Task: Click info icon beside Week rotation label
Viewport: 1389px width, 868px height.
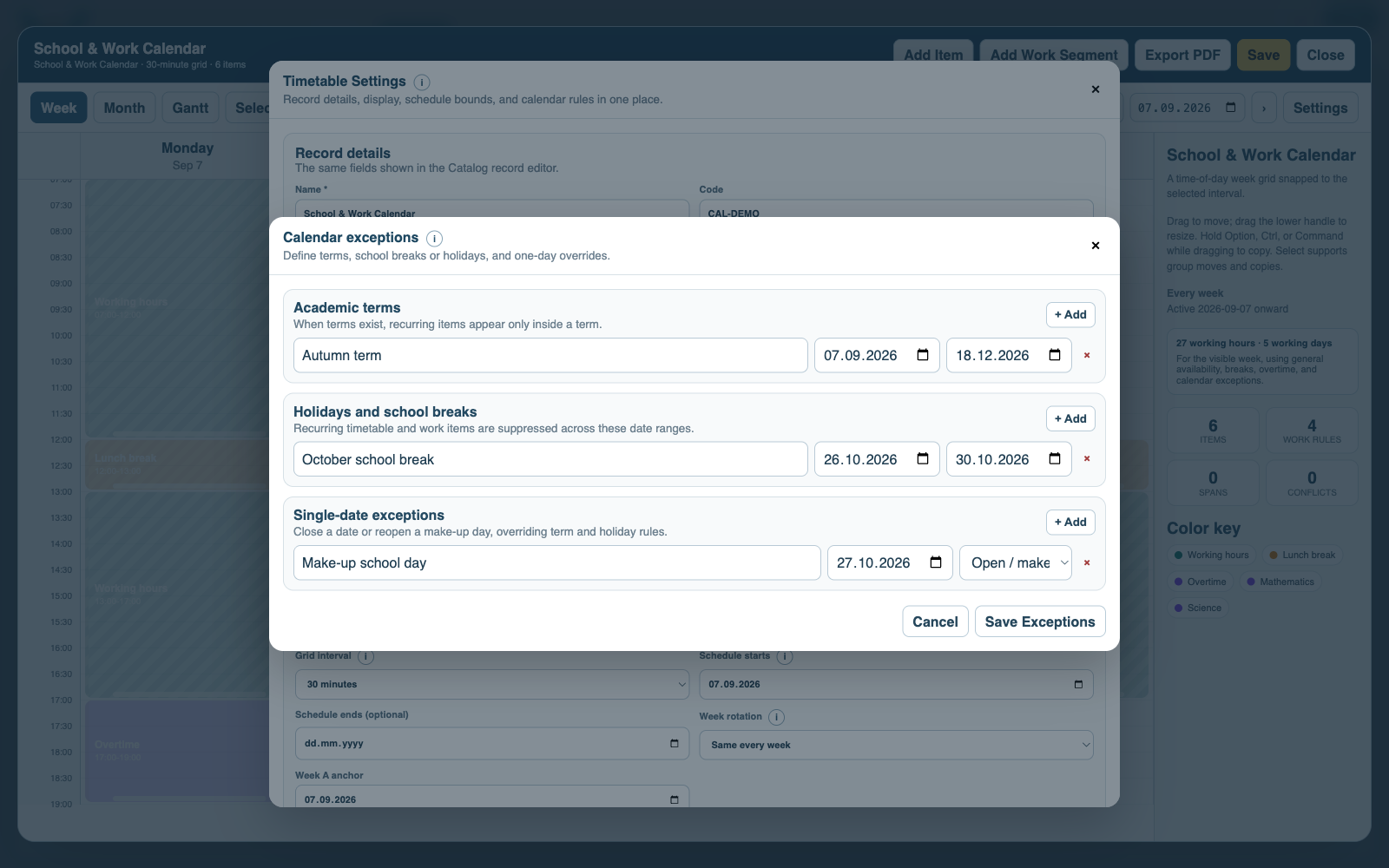Action: point(777,717)
